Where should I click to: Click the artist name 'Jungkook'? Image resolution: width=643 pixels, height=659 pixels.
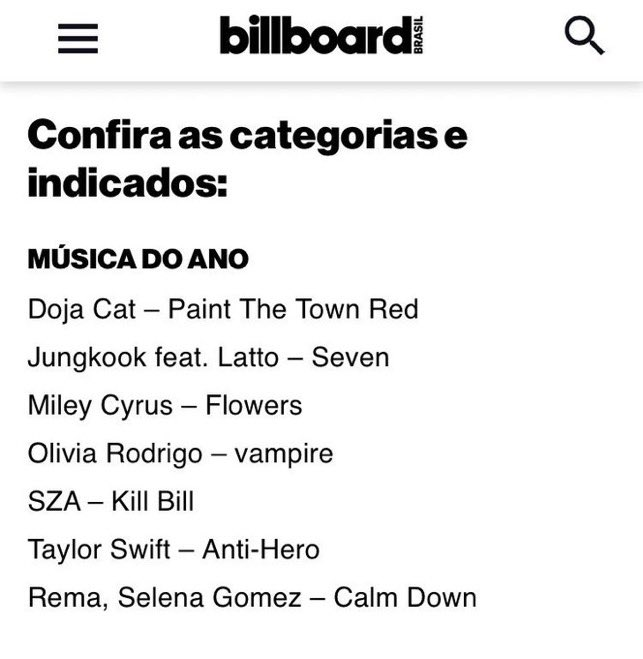coord(87,358)
